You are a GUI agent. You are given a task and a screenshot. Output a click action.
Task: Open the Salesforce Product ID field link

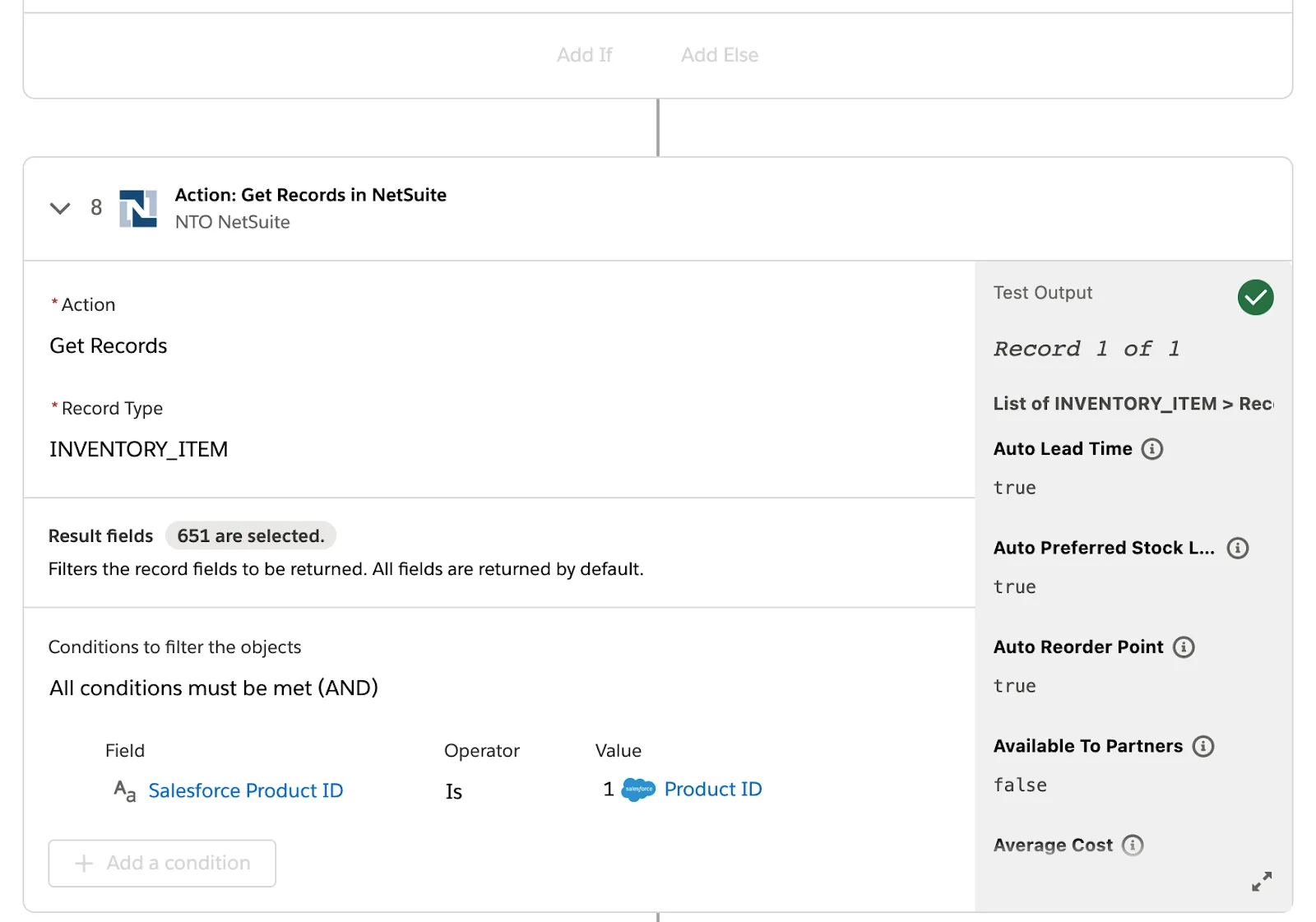[245, 790]
